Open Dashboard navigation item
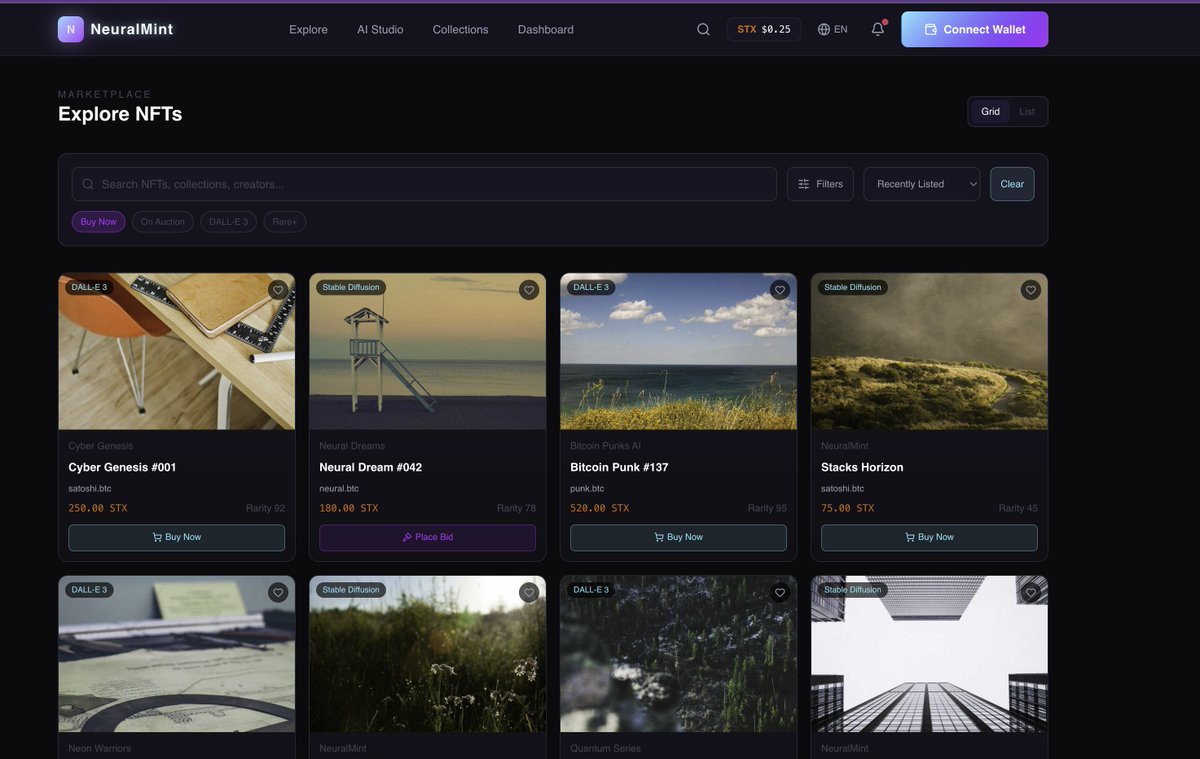This screenshot has width=1200, height=759. pyautogui.click(x=546, y=29)
